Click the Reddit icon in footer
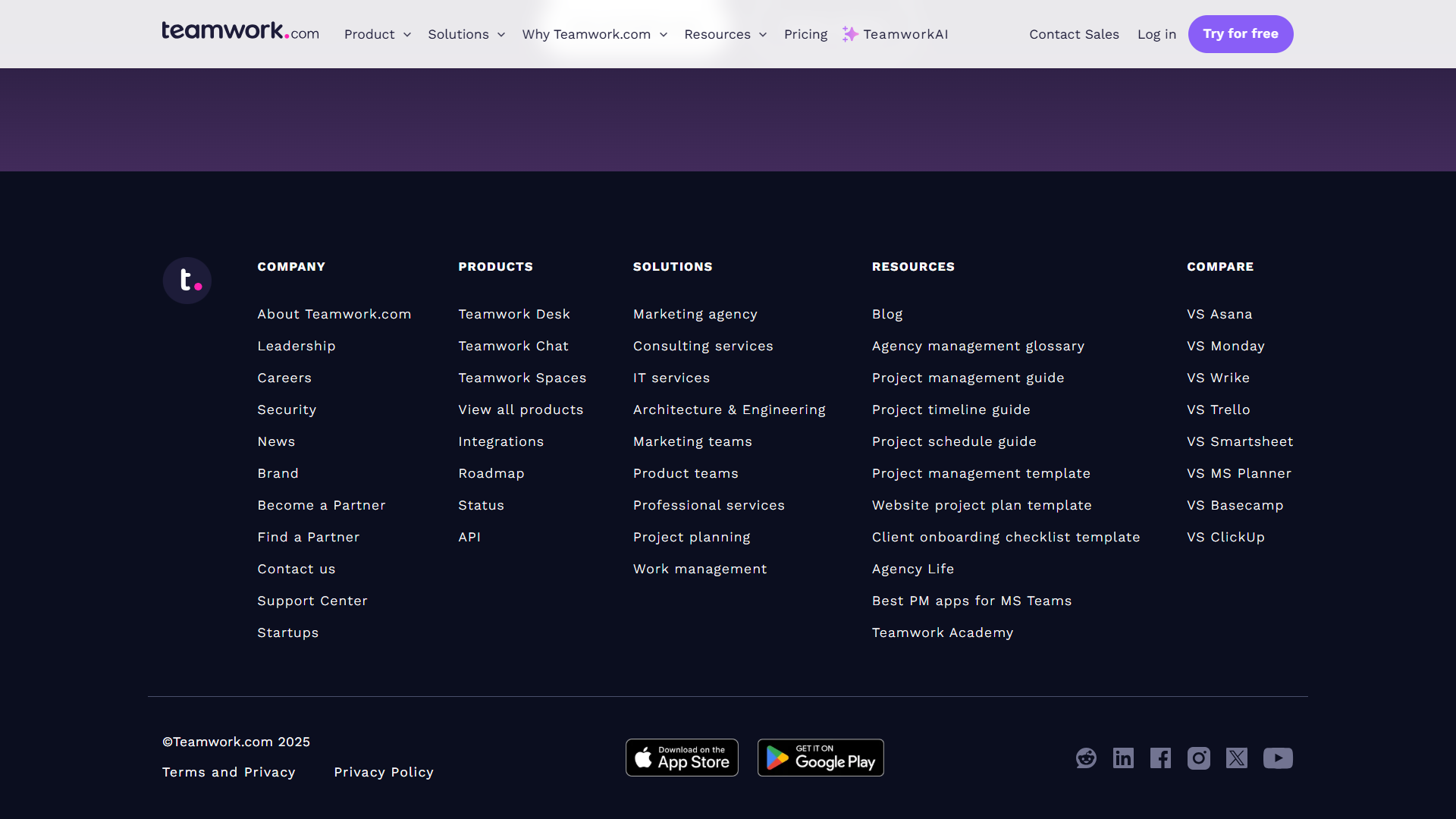Screen dimensions: 1456x819 point(1086,758)
